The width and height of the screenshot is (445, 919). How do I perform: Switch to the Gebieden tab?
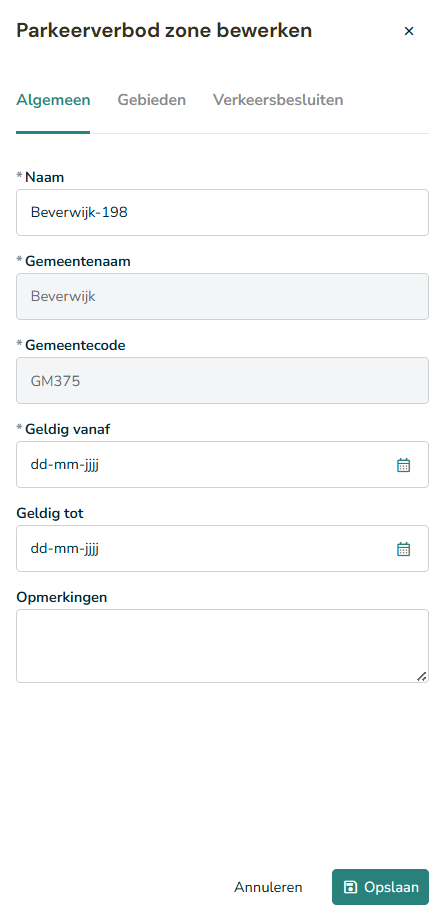click(151, 100)
